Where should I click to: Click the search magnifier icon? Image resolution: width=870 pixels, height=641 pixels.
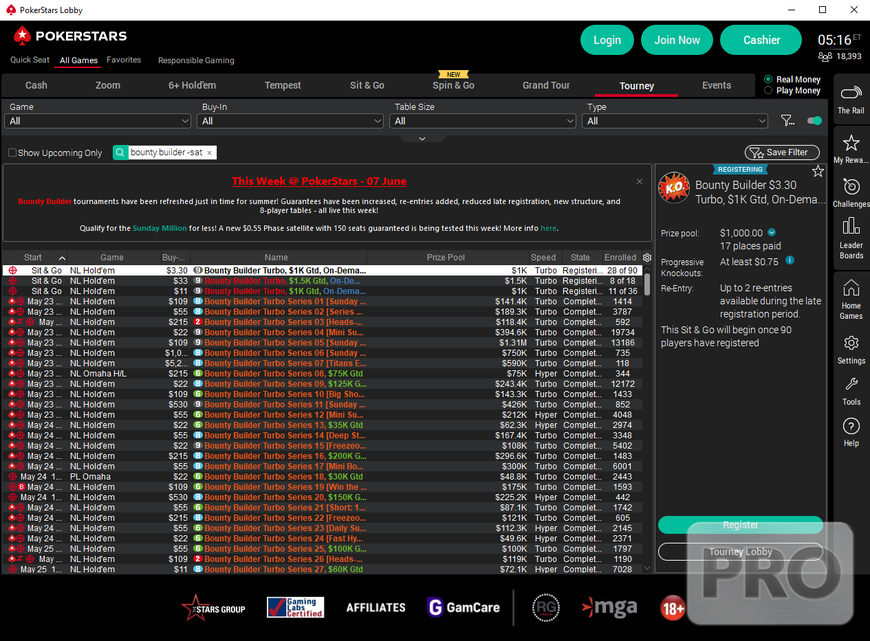[120, 153]
